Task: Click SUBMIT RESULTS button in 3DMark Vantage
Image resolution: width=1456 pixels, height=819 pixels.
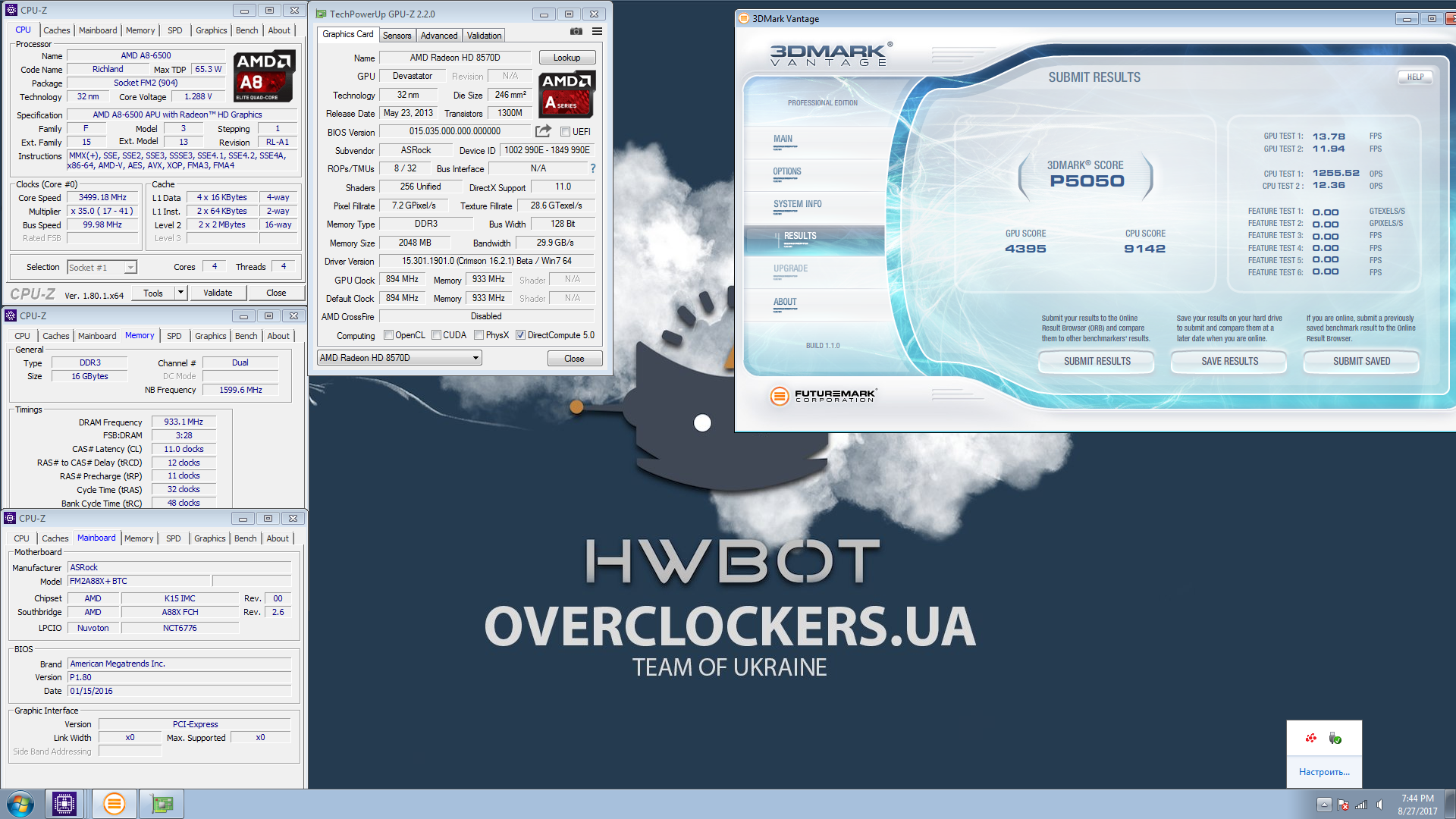Action: 1097,362
